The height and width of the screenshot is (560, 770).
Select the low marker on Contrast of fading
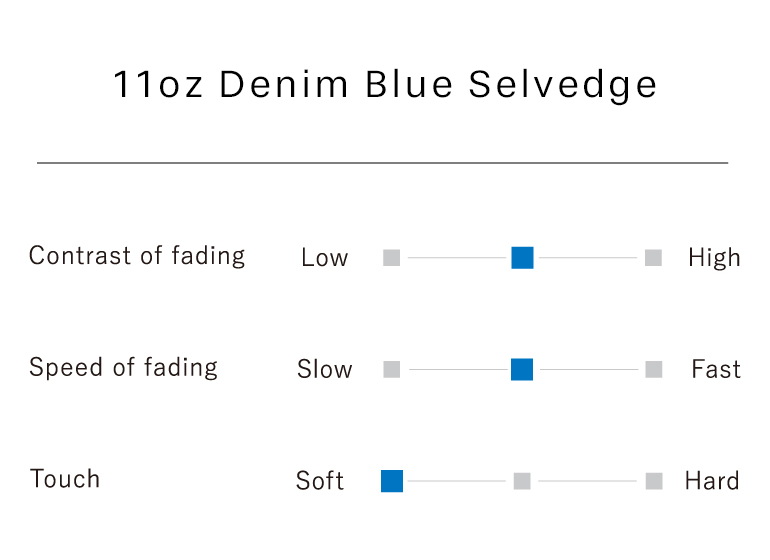(x=391, y=257)
